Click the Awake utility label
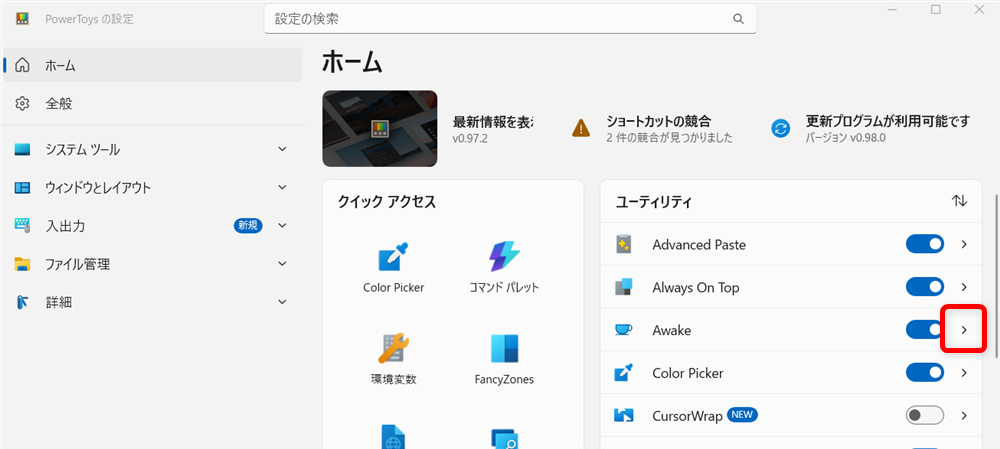 (672, 330)
